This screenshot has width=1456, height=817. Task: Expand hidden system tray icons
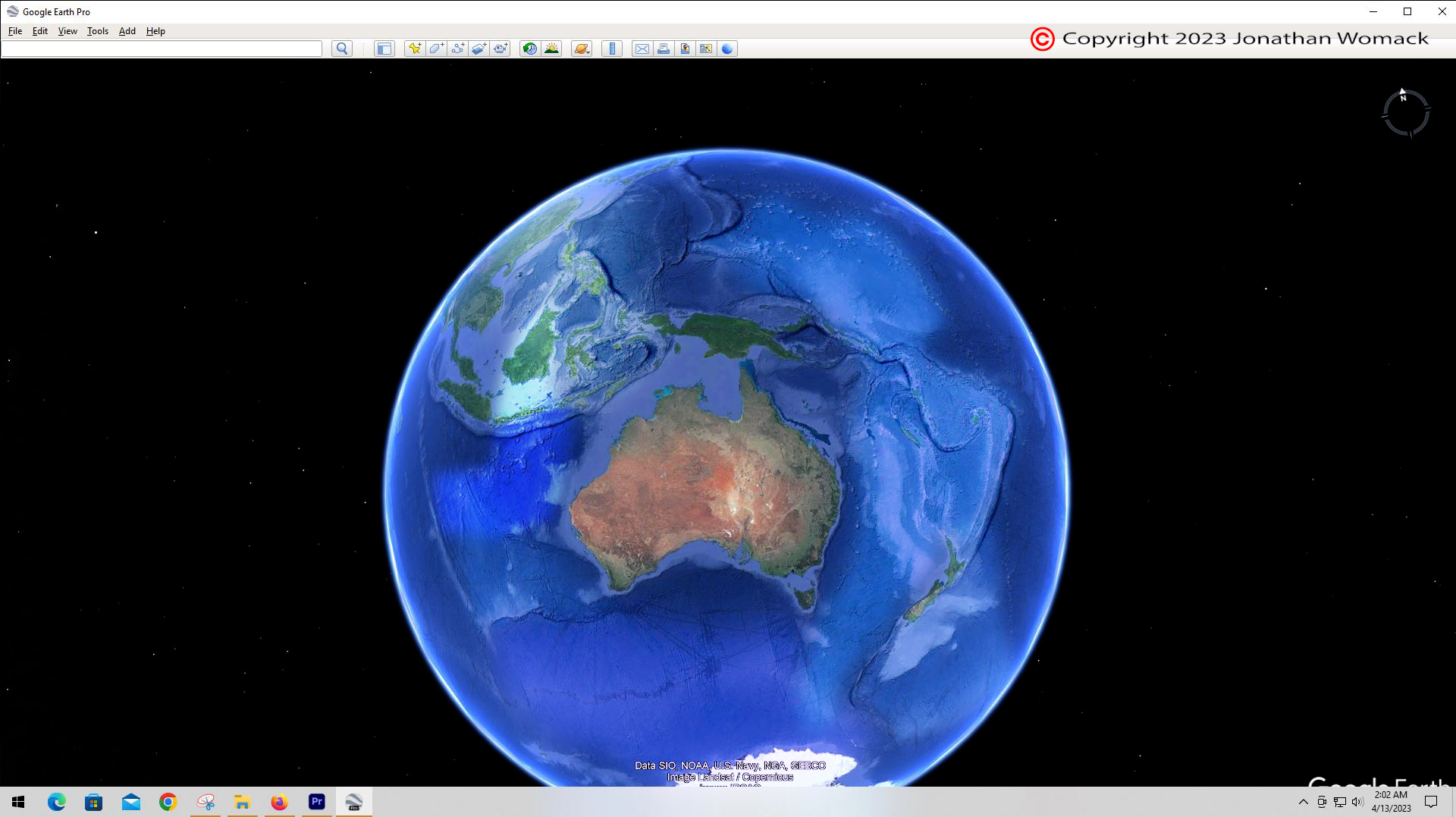[x=1303, y=802]
